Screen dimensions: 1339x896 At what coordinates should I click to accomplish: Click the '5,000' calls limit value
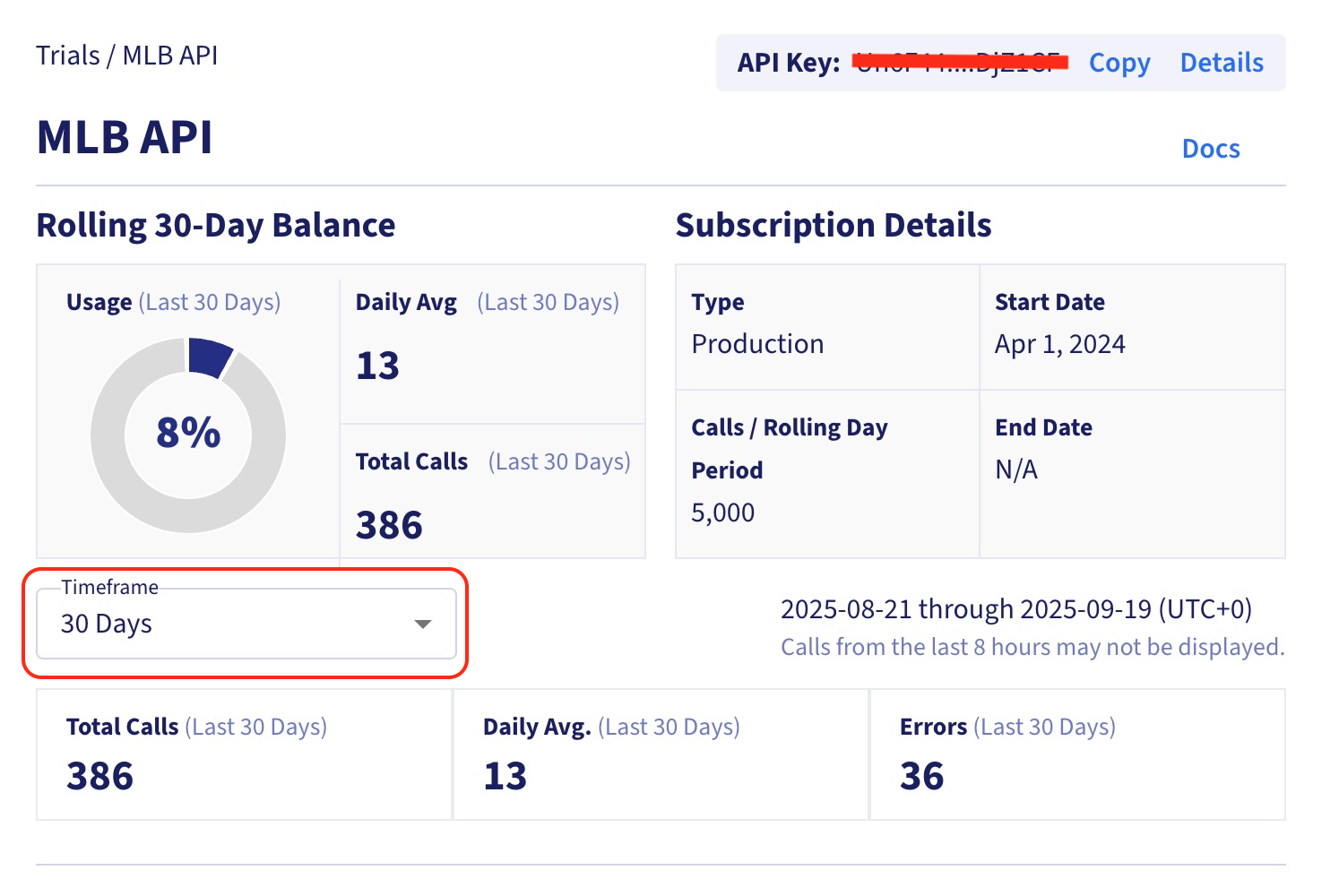pyautogui.click(x=723, y=513)
